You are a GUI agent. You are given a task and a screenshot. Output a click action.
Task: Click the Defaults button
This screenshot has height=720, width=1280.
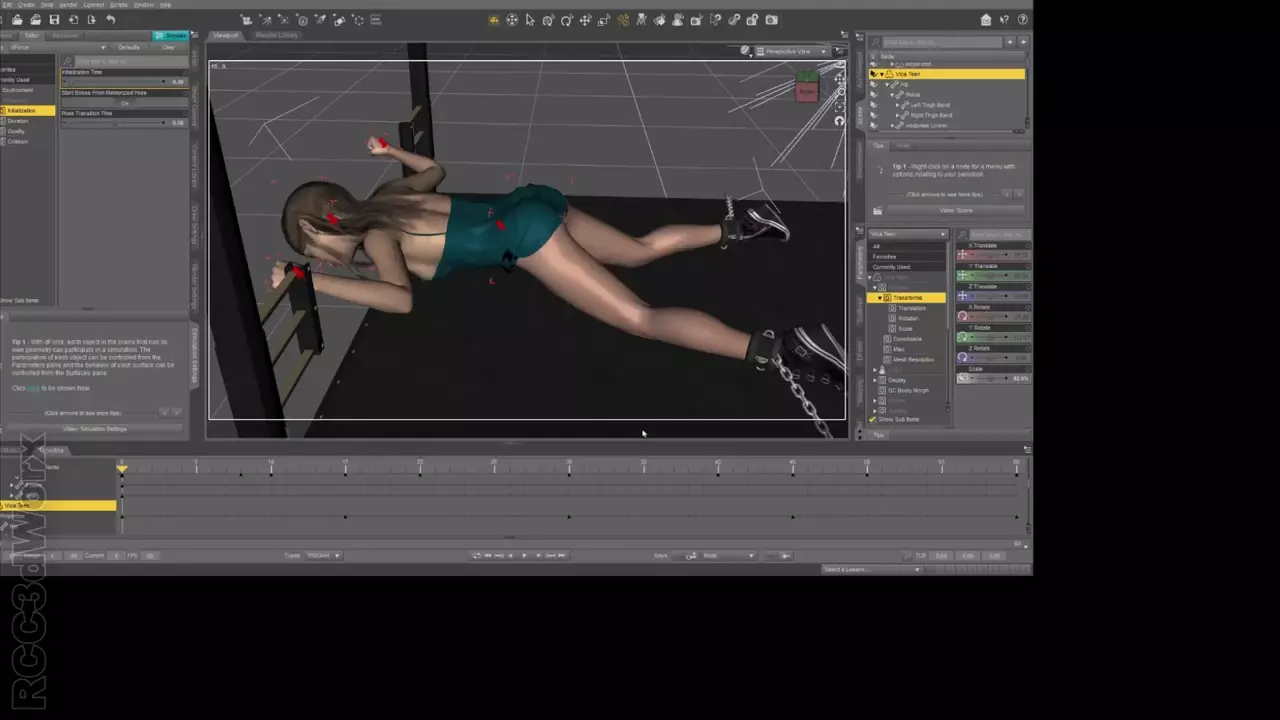point(129,47)
